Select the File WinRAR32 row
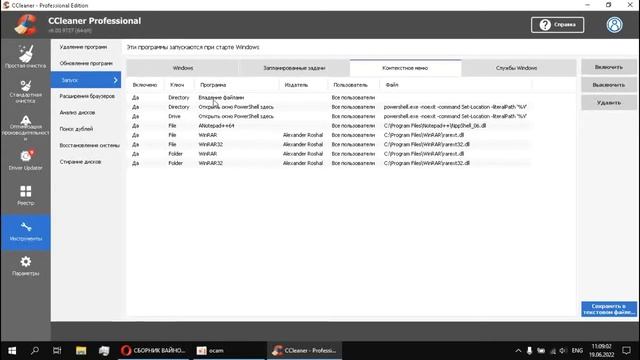 point(329,144)
